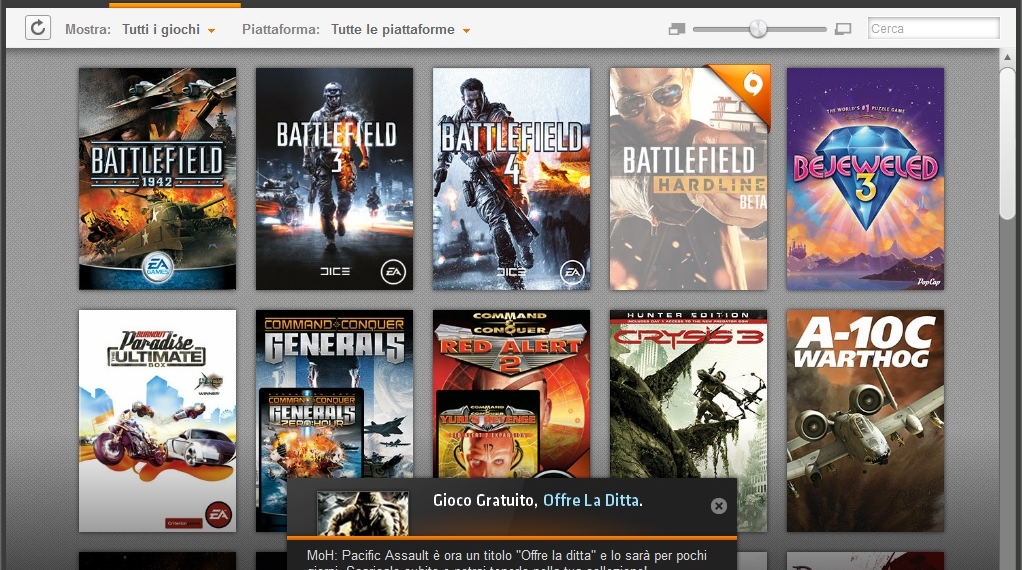Select the Battlefield Hardline Beta cover
This screenshot has width=1022, height=570.
click(x=688, y=178)
